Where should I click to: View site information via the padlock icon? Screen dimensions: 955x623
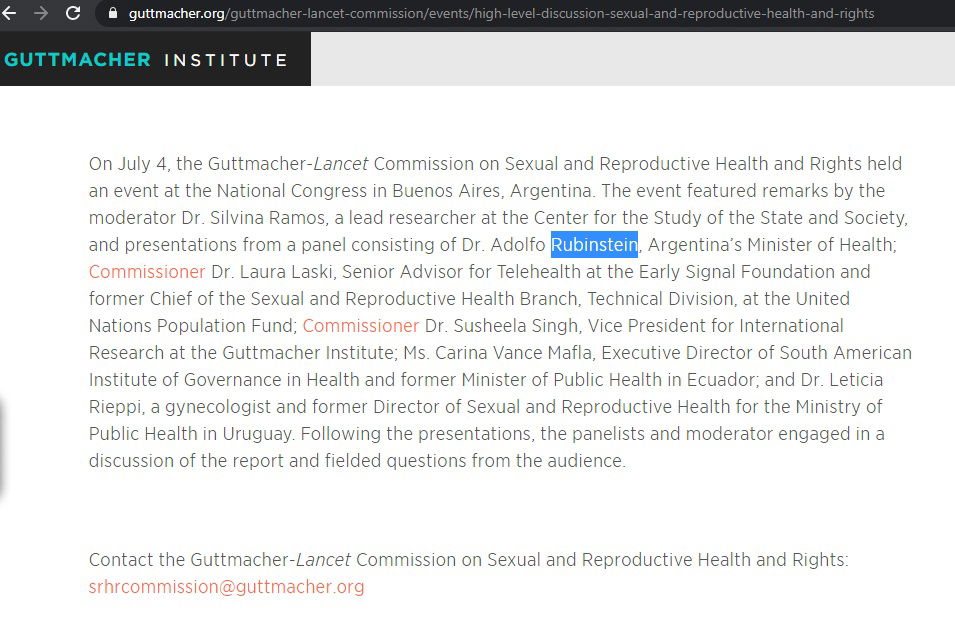(113, 13)
